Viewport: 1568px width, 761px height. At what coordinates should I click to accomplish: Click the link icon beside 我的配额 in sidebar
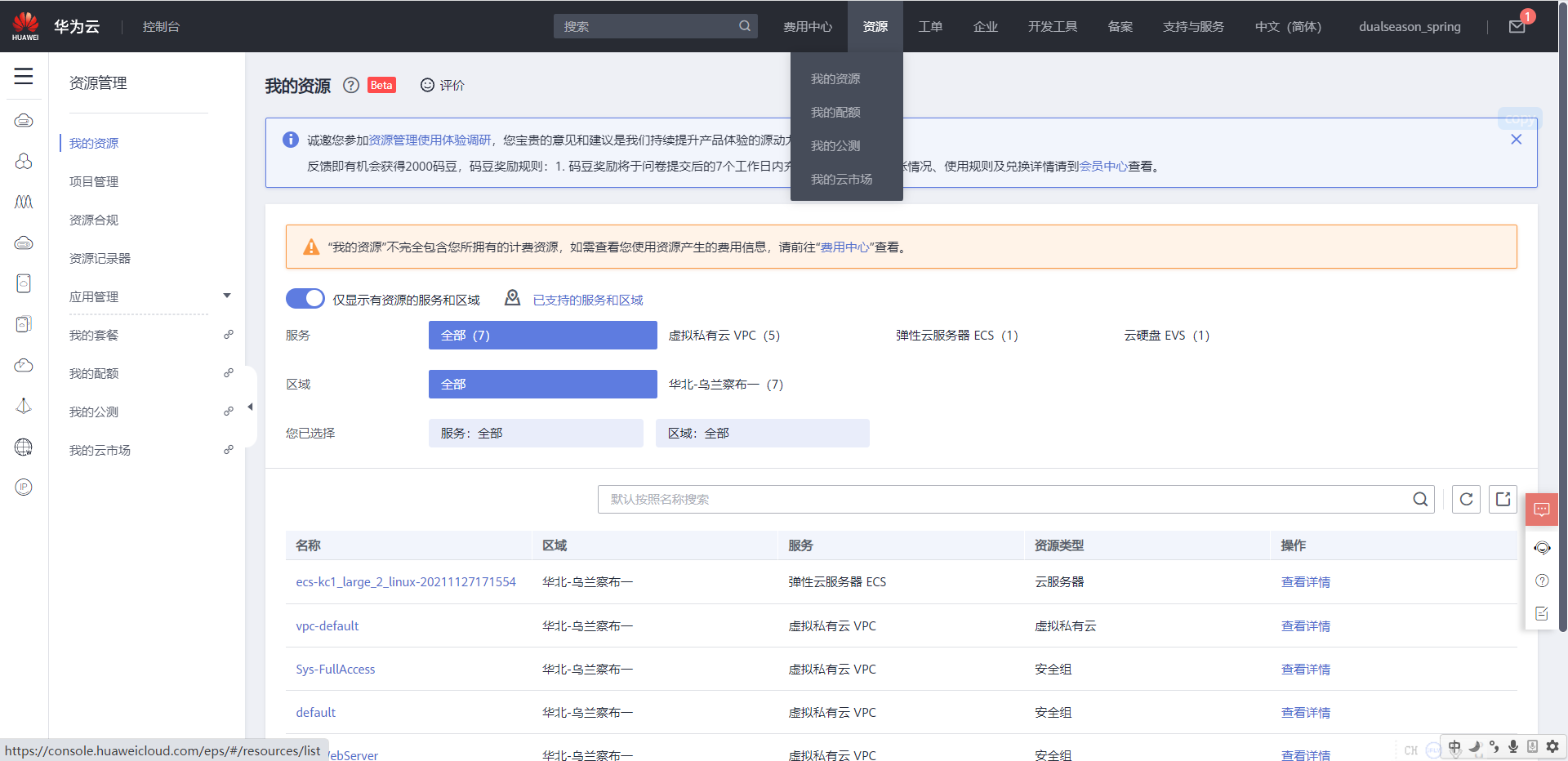(x=229, y=373)
